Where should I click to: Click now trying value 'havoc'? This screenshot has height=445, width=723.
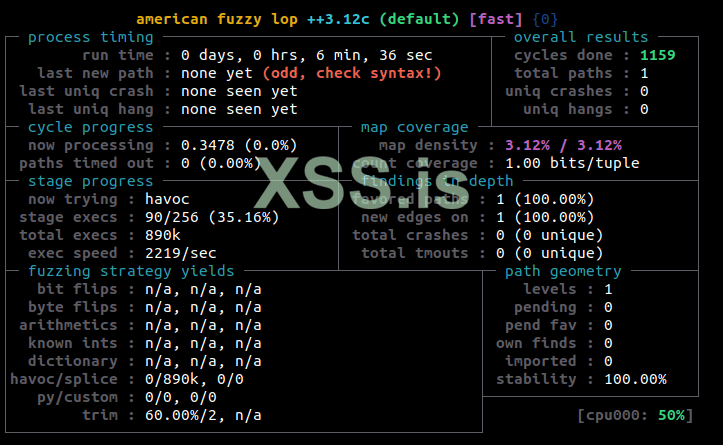pyautogui.click(x=167, y=199)
